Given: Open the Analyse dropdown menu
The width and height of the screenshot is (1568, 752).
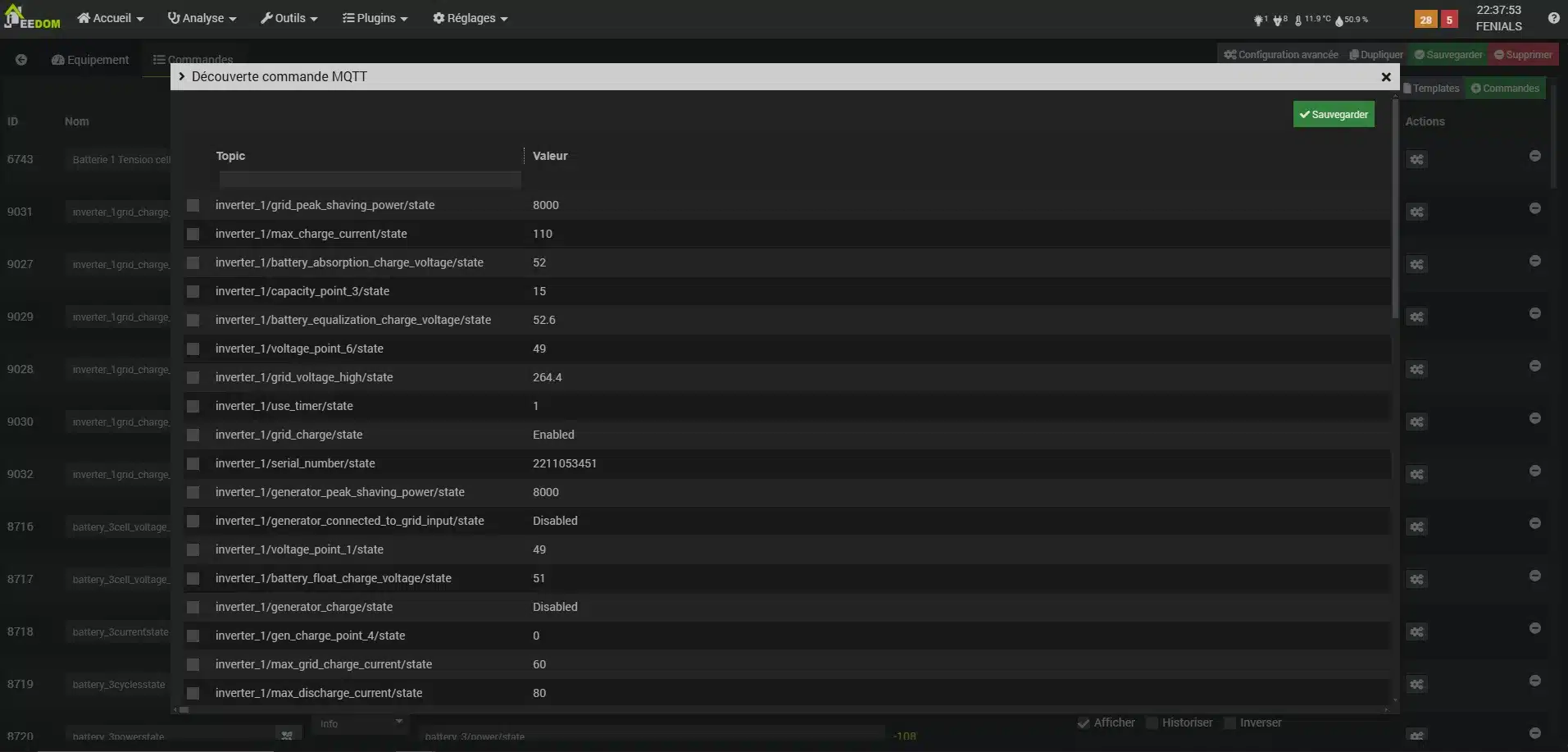Looking at the screenshot, I should pos(202,18).
